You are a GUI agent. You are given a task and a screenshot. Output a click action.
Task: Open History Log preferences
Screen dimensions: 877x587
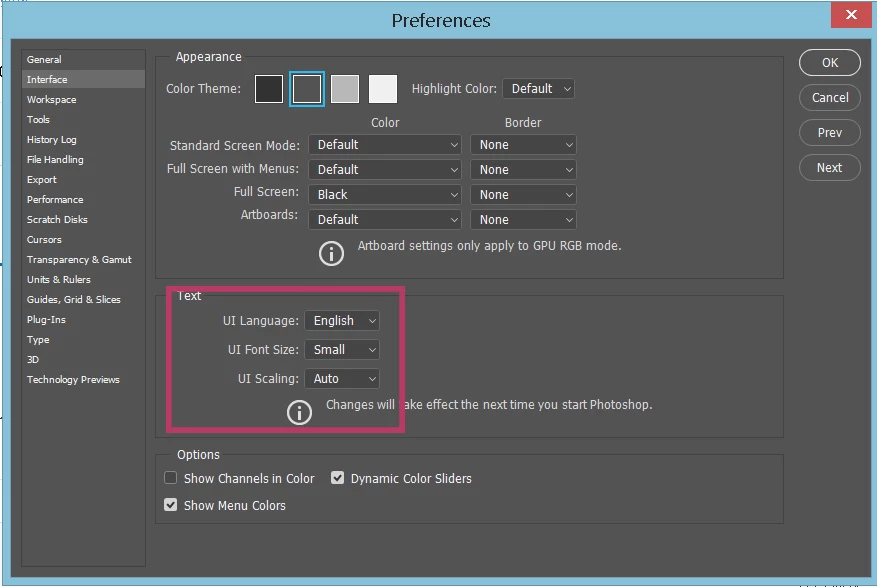pyautogui.click(x=83, y=140)
